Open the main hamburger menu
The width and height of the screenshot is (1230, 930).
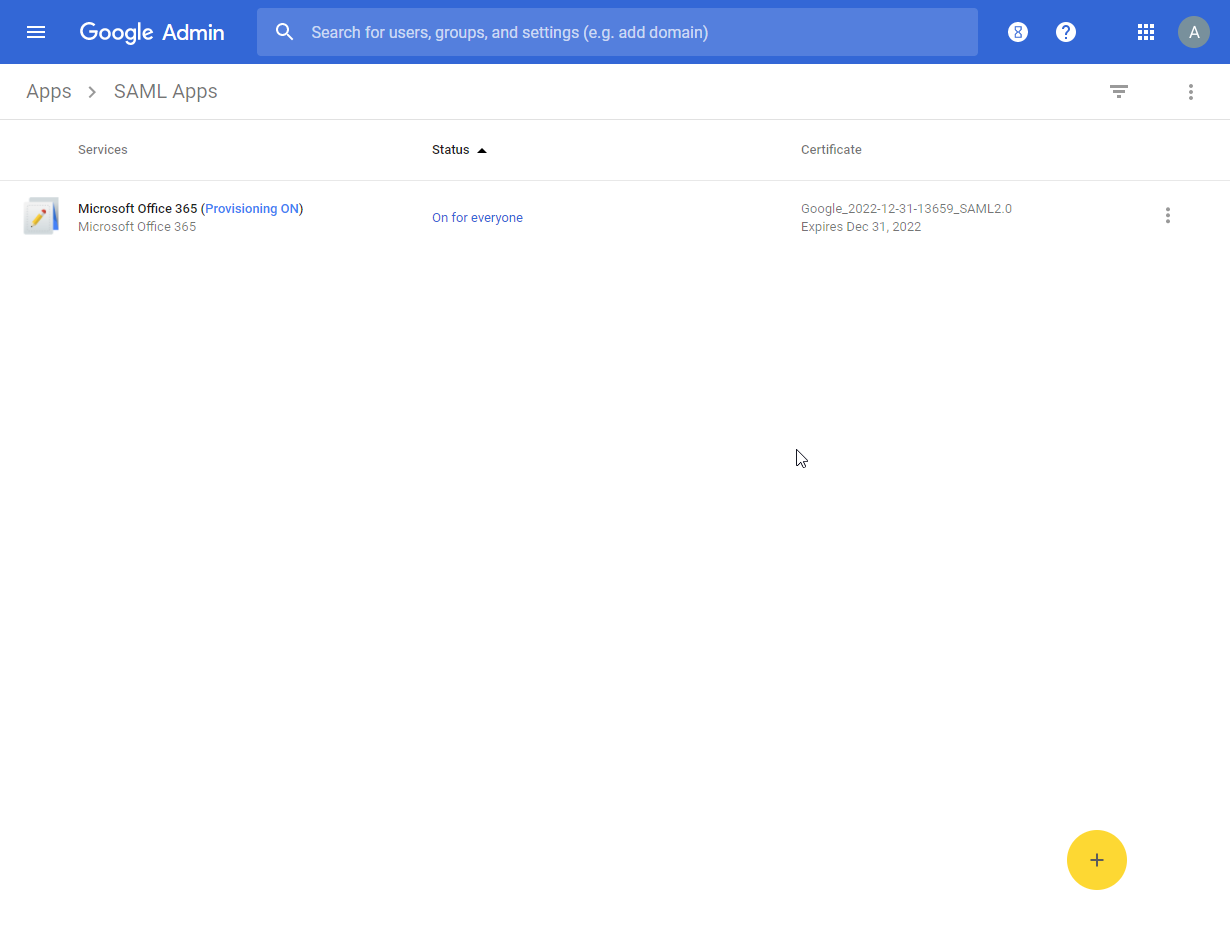tap(36, 32)
